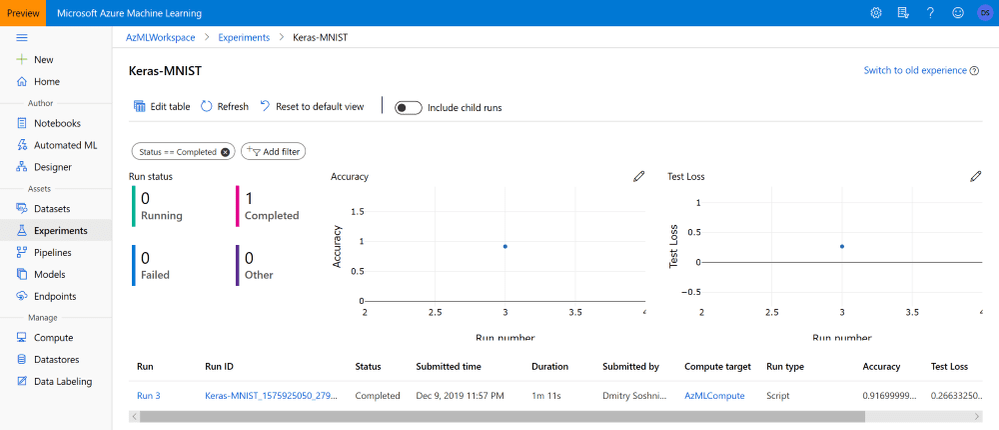Open the DS user account avatar
The height and width of the screenshot is (430, 999).
pyautogui.click(x=984, y=13)
